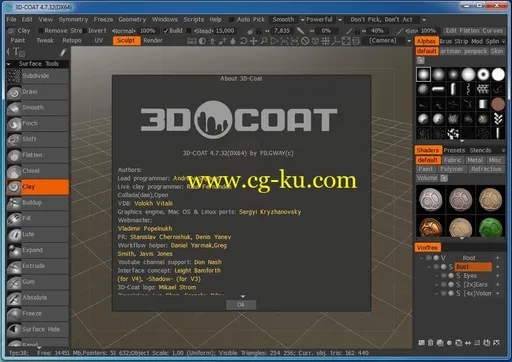Select the Chisel tool
This screenshot has height=362, width=512.
[37, 171]
